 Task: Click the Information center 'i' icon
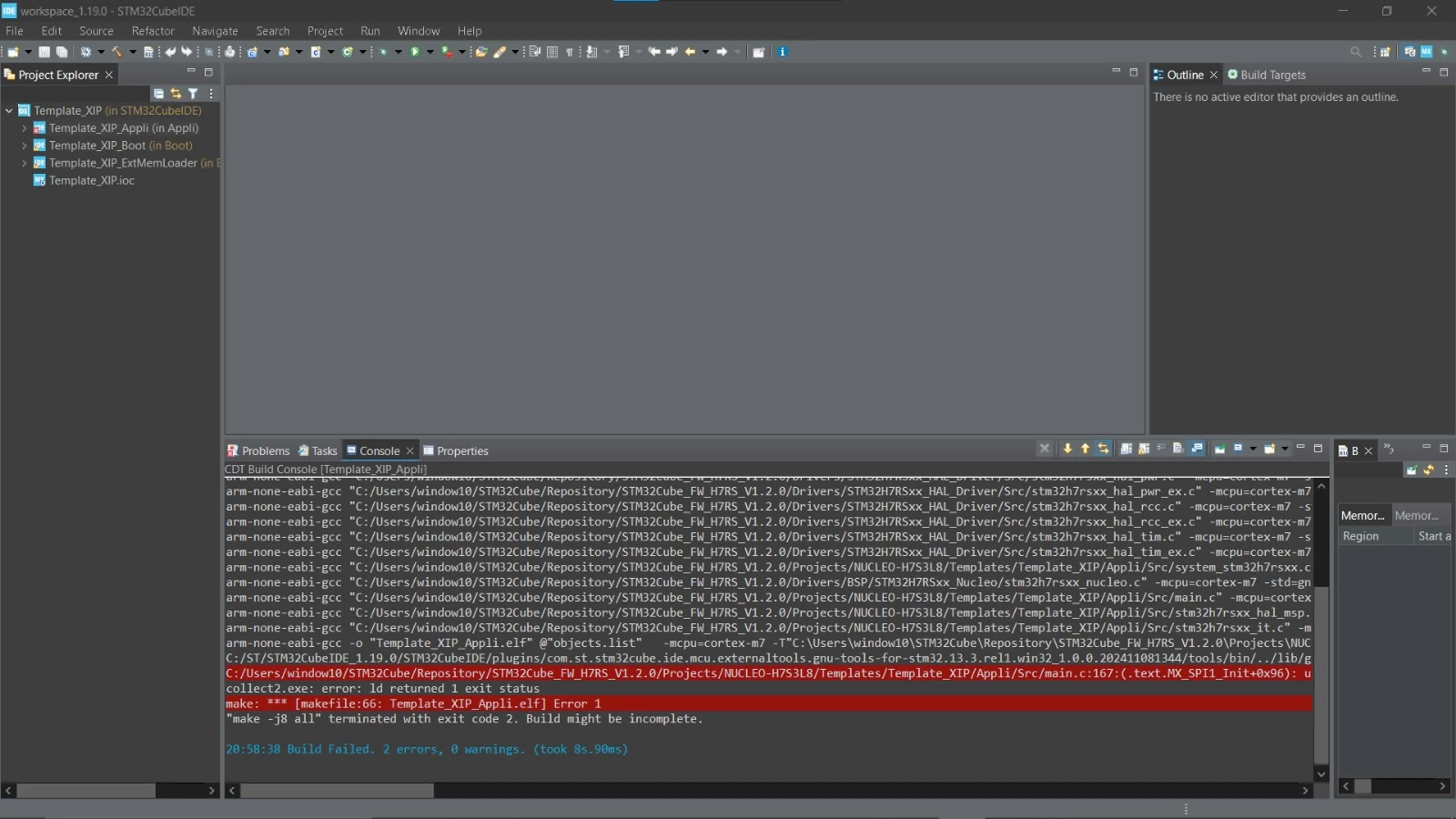pyautogui.click(x=782, y=52)
